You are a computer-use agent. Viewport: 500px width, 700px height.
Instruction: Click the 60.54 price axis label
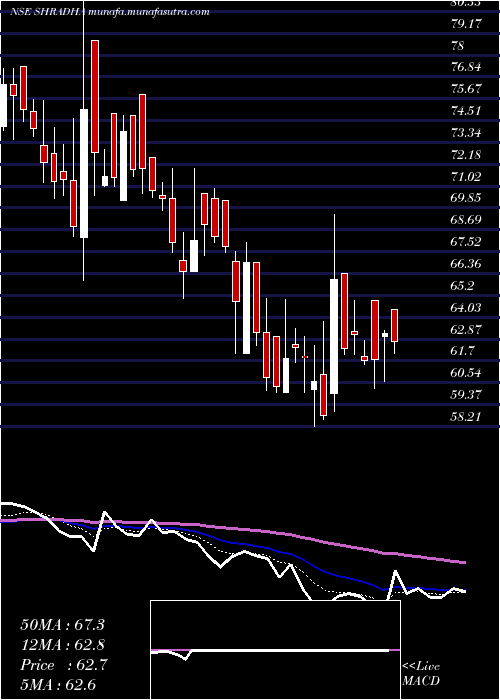point(466,373)
